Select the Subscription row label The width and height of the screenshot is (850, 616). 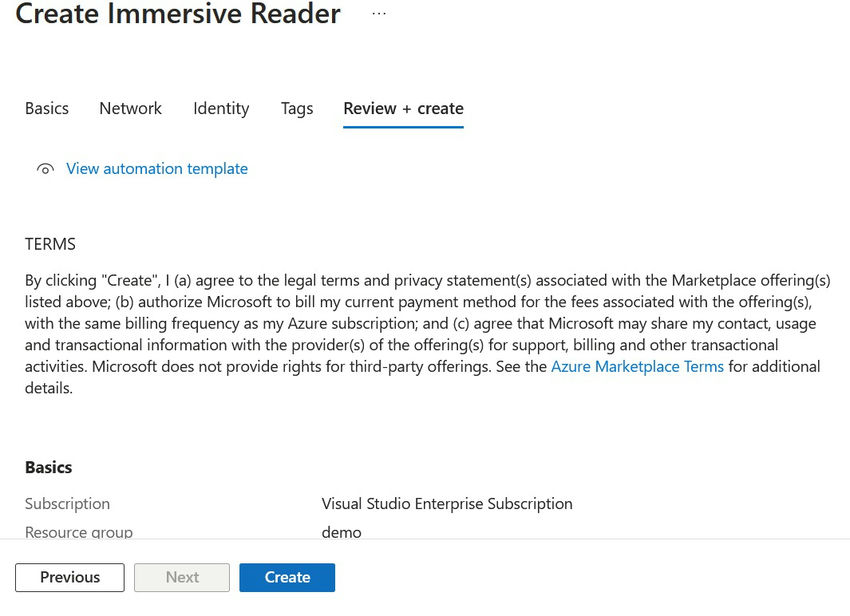[x=67, y=503]
